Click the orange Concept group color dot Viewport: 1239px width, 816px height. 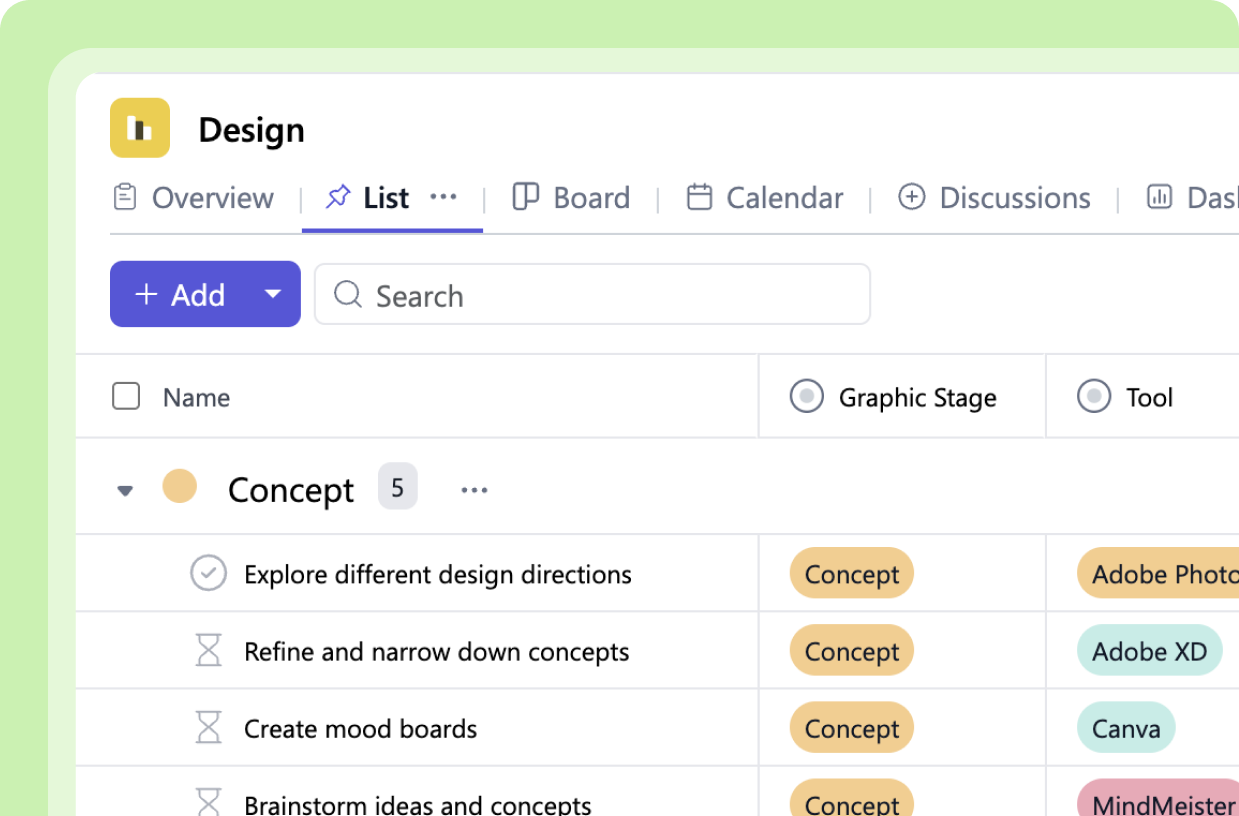pyautogui.click(x=180, y=487)
